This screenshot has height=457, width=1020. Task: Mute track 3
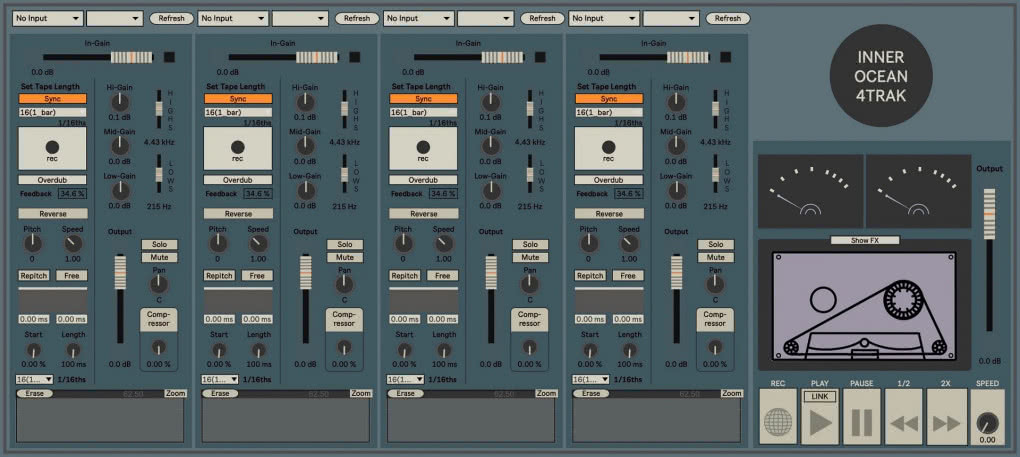click(x=530, y=257)
